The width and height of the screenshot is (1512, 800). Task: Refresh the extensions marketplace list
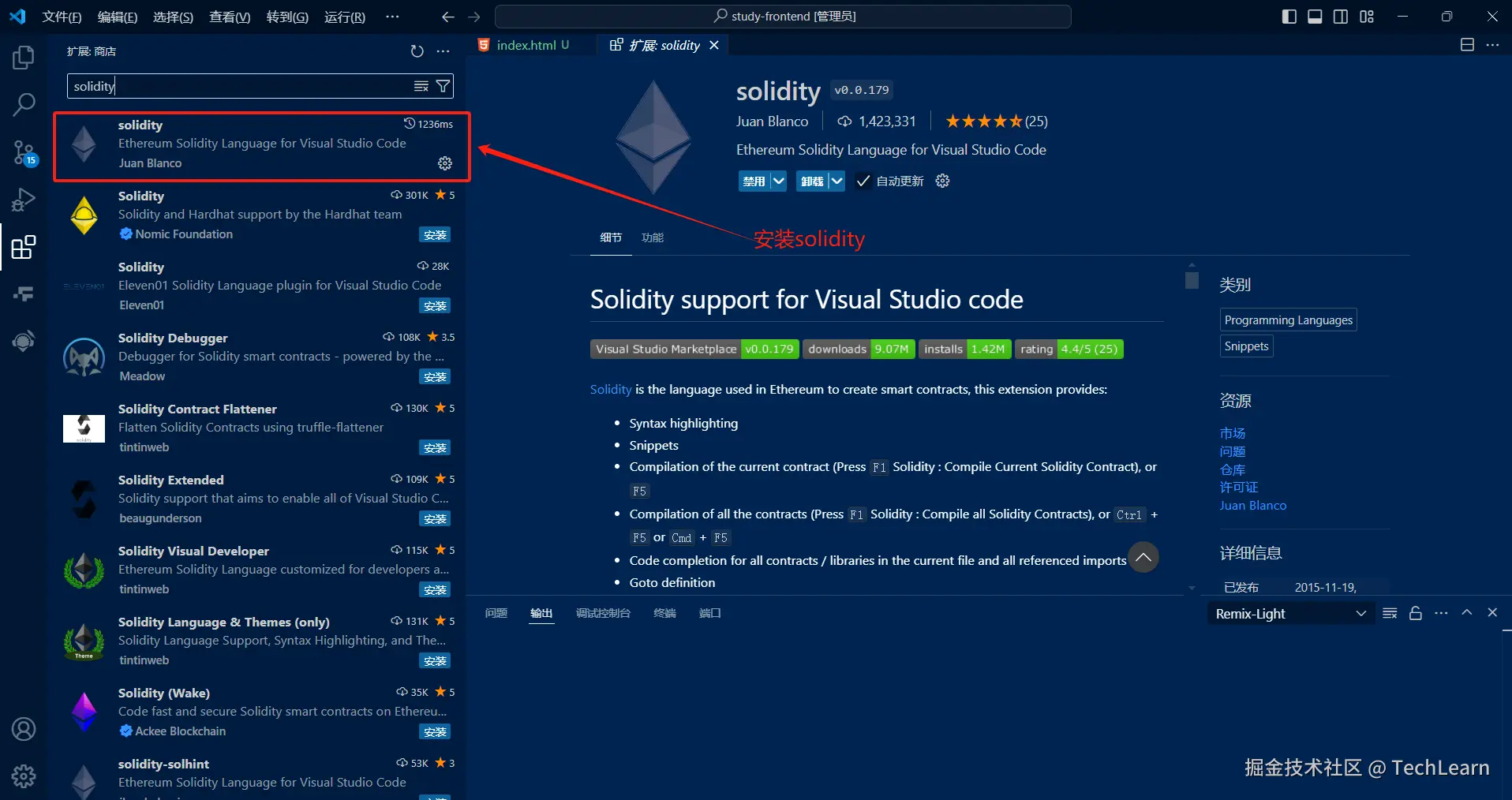(x=417, y=51)
